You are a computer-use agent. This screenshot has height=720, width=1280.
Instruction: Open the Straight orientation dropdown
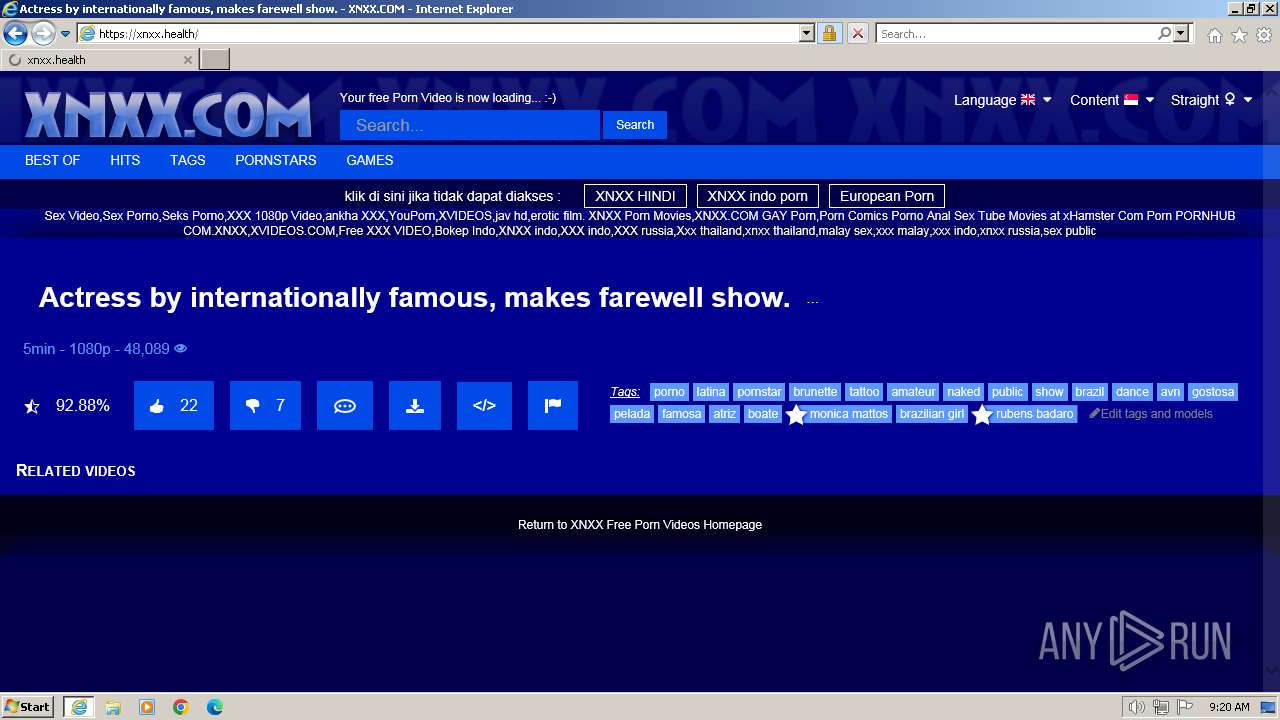pyautogui.click(x=1211, y=100)
